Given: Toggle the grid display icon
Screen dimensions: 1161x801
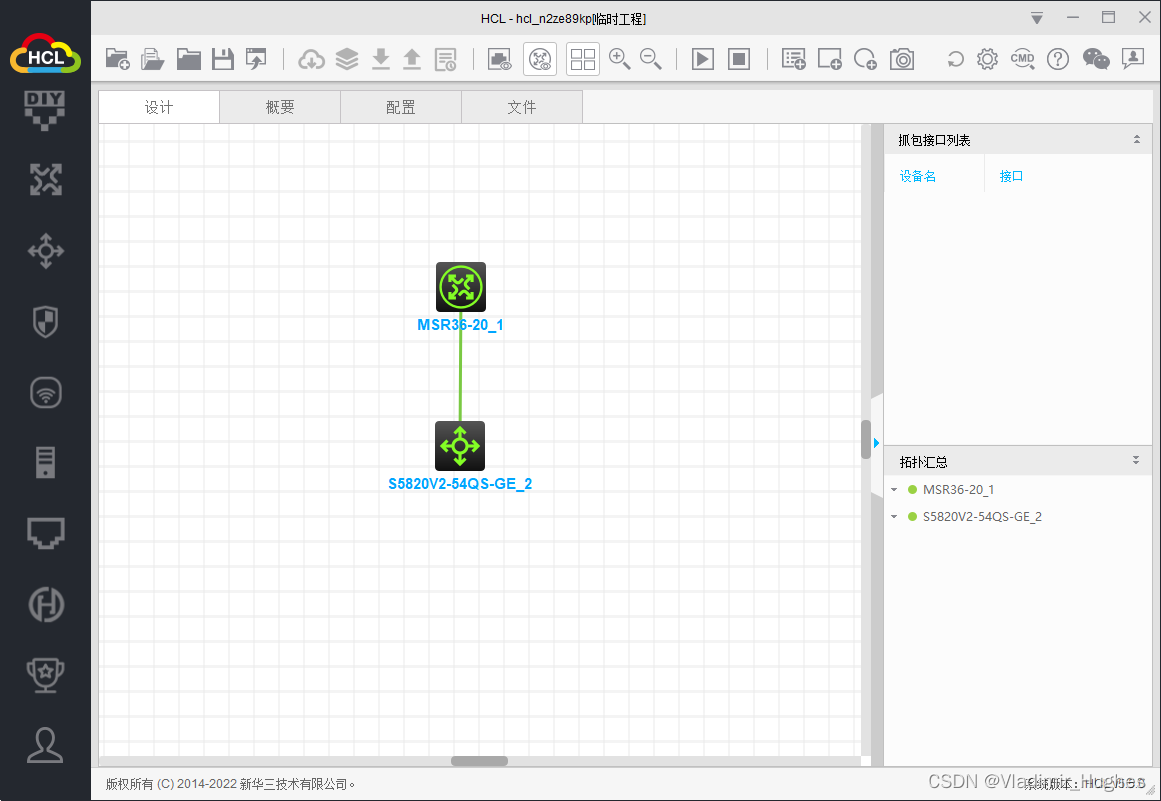Looking at the screenshot, I should 583,59.
